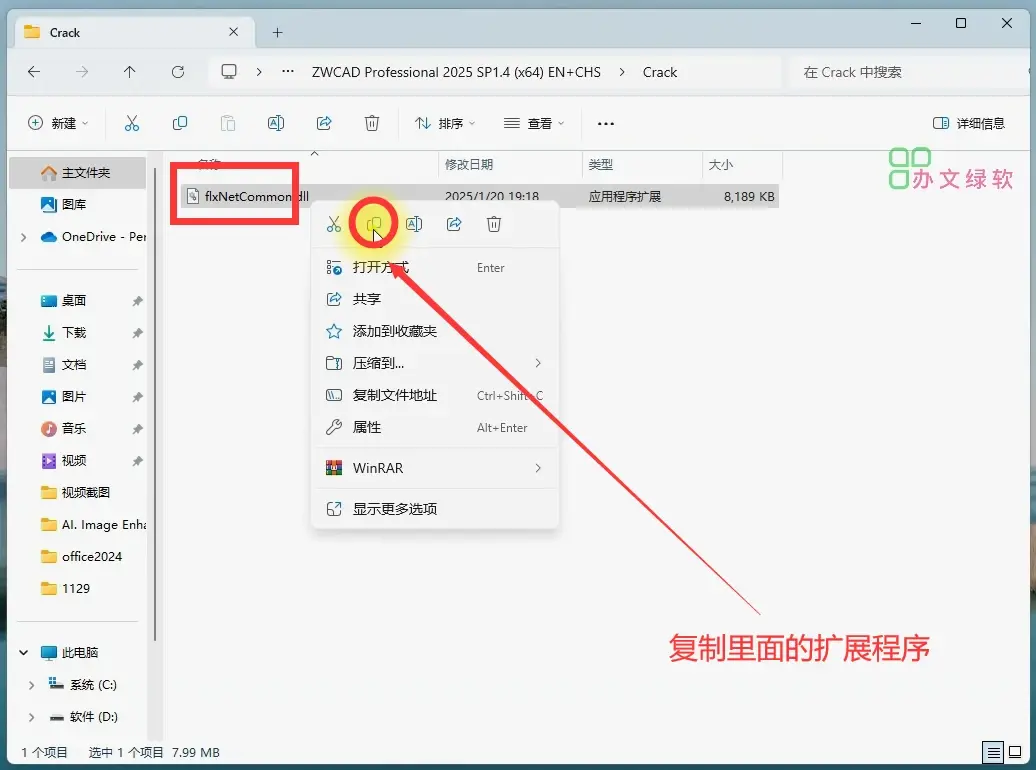This screenshot has height=770, width=1036.
Task: Refresh the current folder view
Action: click(178, 72)
